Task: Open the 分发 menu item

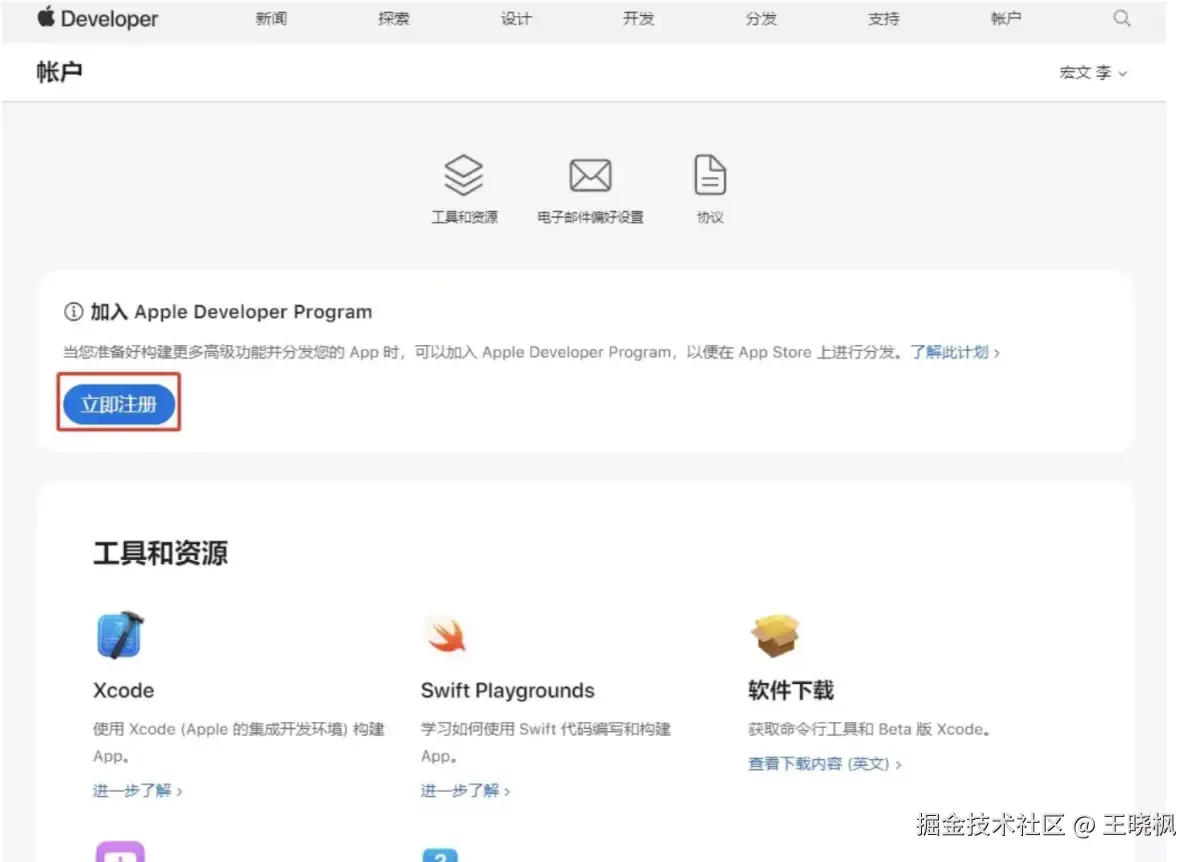Action: (x=761, y=19)
